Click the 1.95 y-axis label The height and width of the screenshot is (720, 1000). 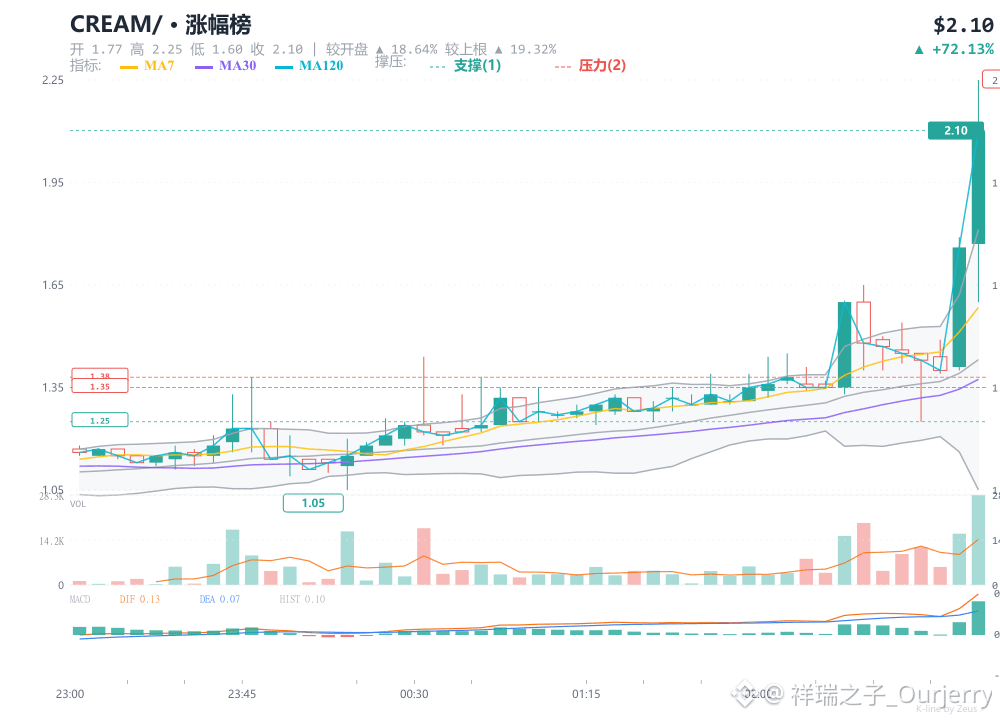tap(53, 182)
